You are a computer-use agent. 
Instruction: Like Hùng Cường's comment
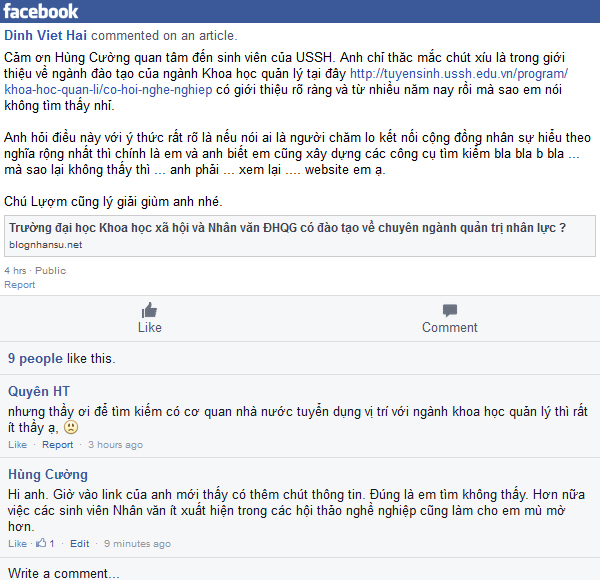click(18, 543)
